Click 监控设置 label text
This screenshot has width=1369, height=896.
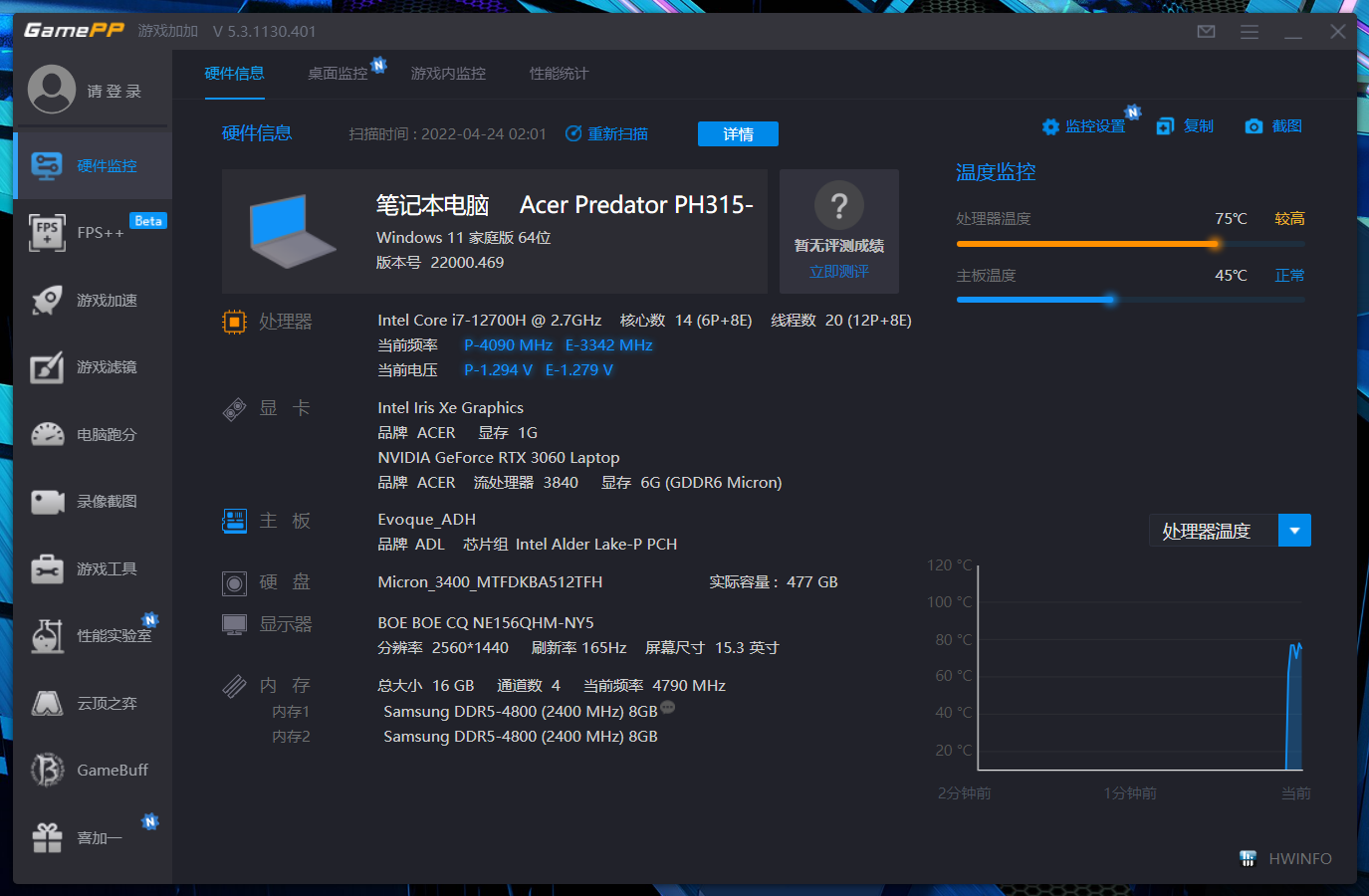pos(1095,126)
